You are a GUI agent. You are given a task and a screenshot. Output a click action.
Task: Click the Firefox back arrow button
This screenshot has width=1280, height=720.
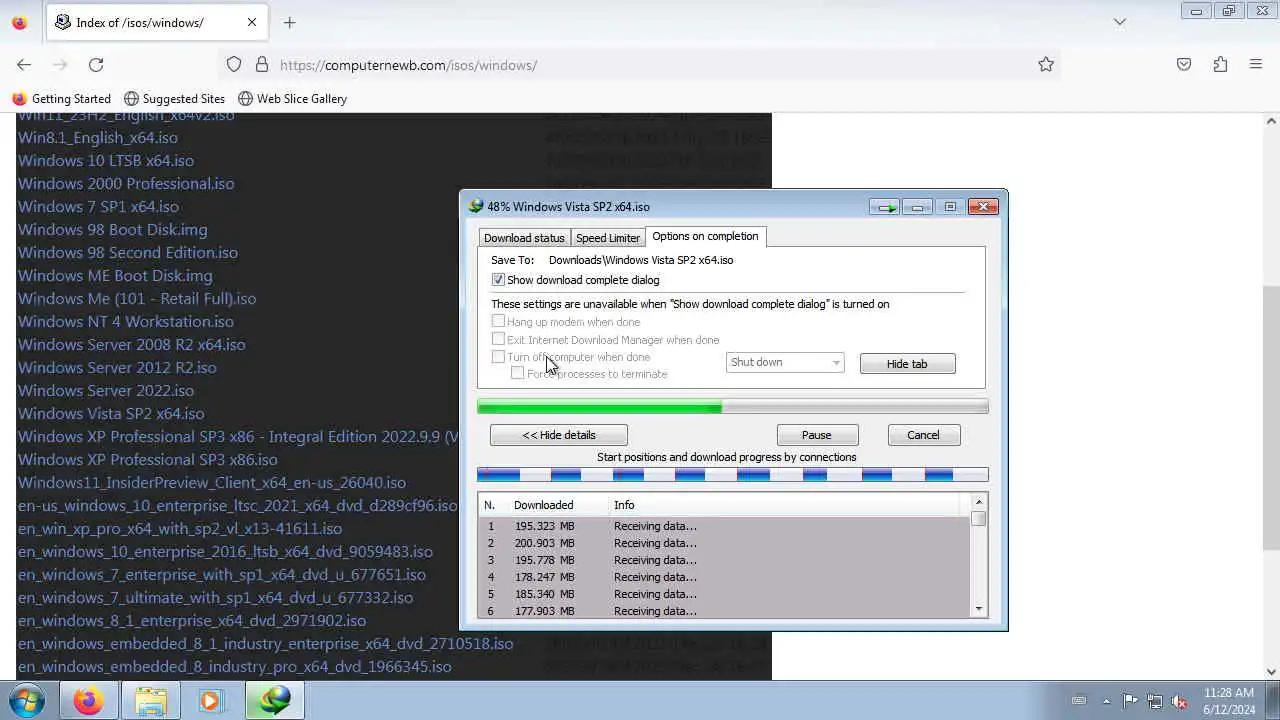pos(24,64)
